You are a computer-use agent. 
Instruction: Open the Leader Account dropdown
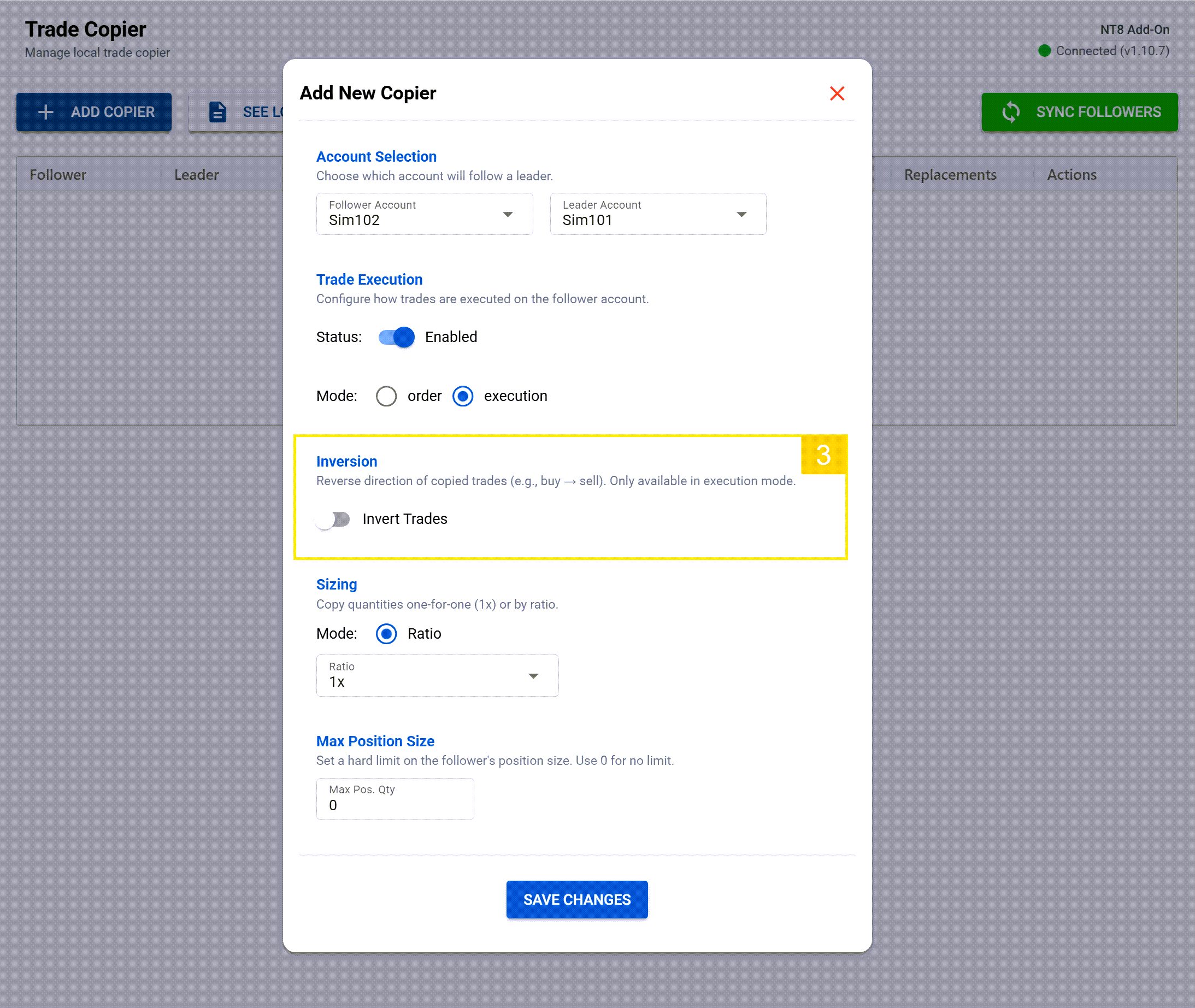pos(658,214)
